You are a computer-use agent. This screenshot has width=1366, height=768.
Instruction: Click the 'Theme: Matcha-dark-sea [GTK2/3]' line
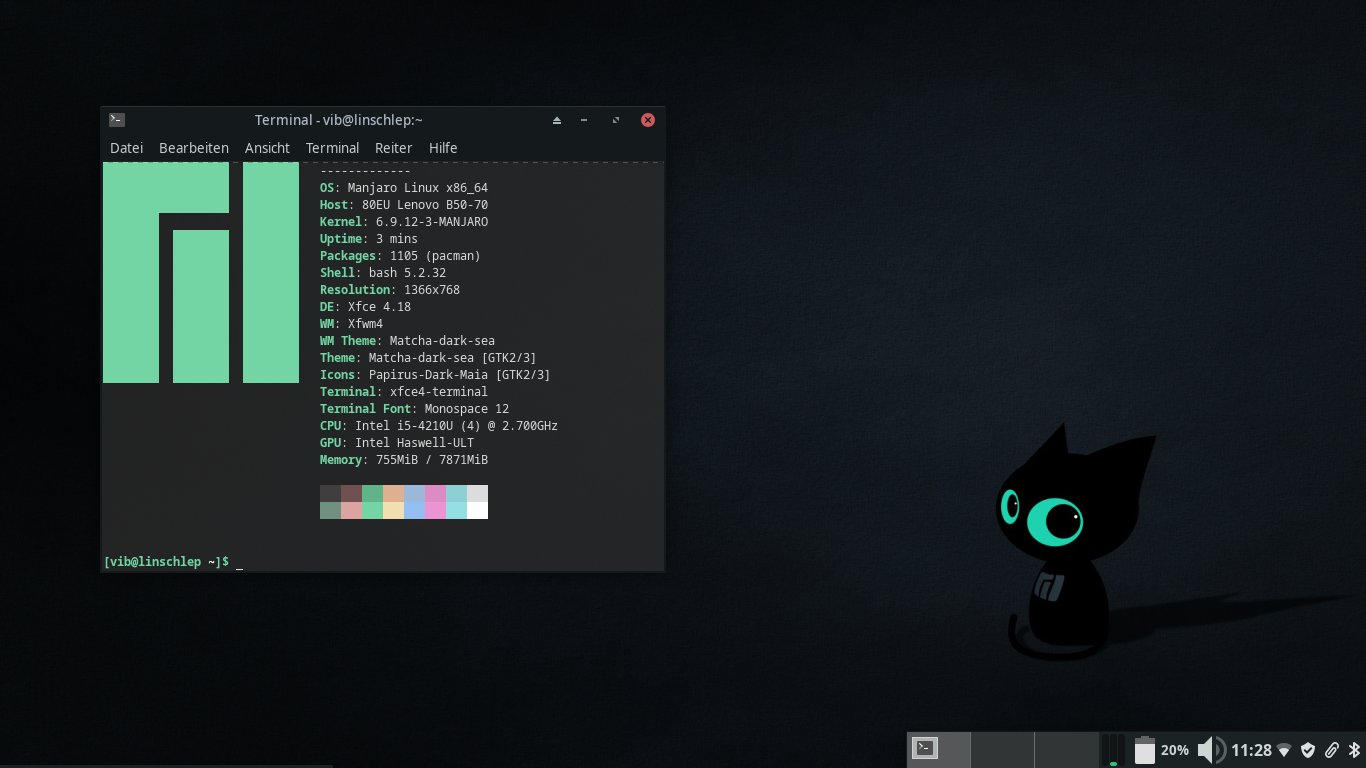click(428, 358)
